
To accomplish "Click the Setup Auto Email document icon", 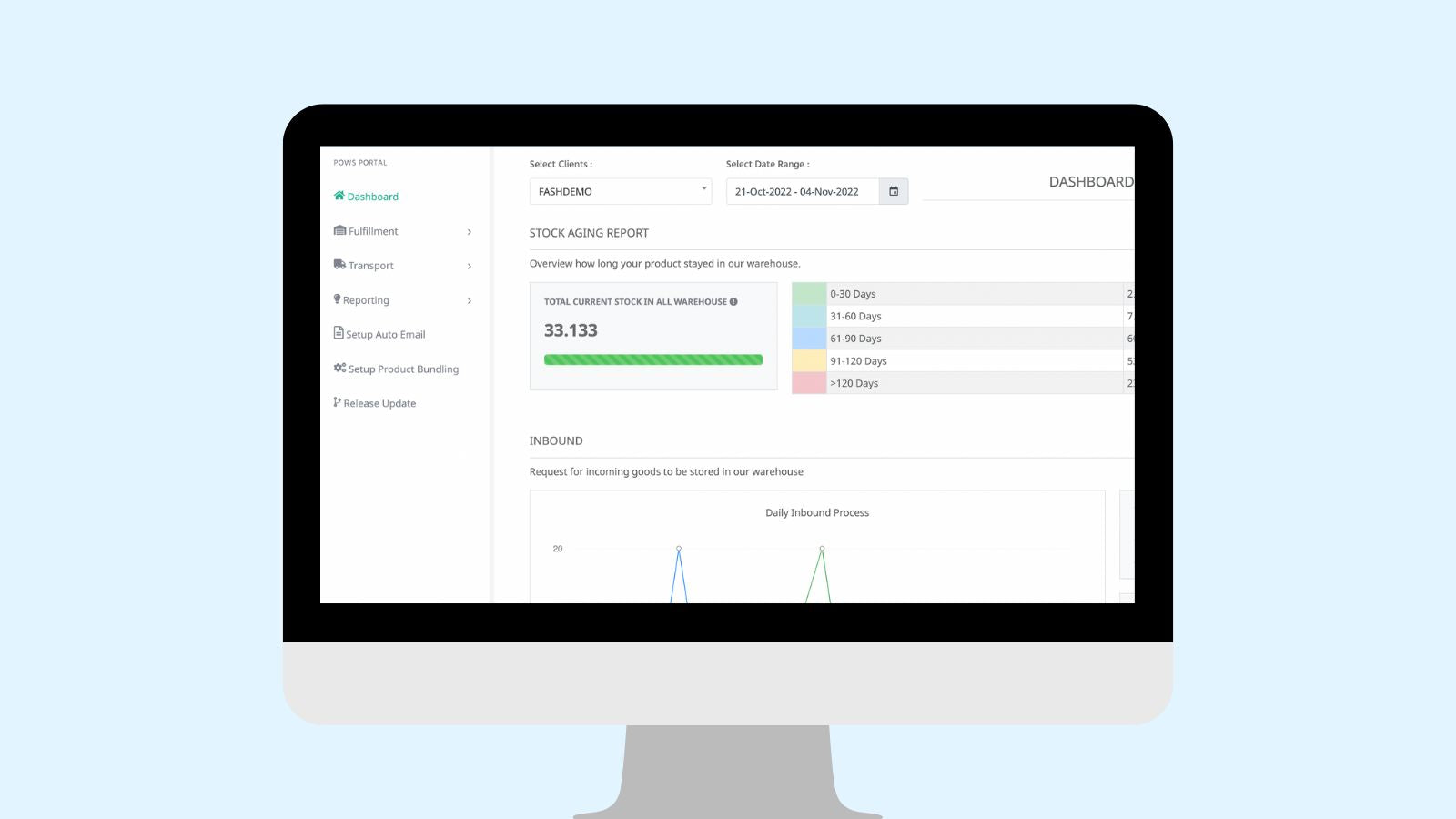I will tap(338, 333).
